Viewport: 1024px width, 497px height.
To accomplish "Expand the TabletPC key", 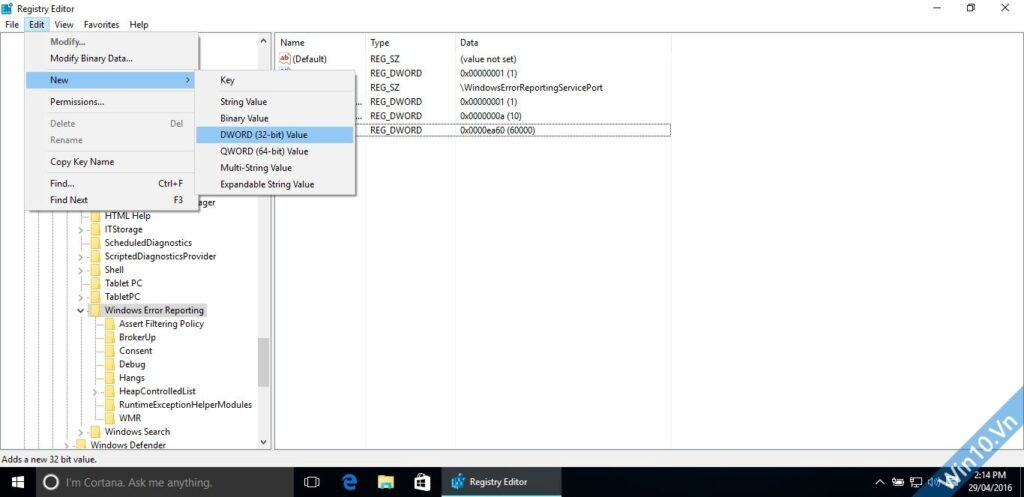I will point(80,297).
